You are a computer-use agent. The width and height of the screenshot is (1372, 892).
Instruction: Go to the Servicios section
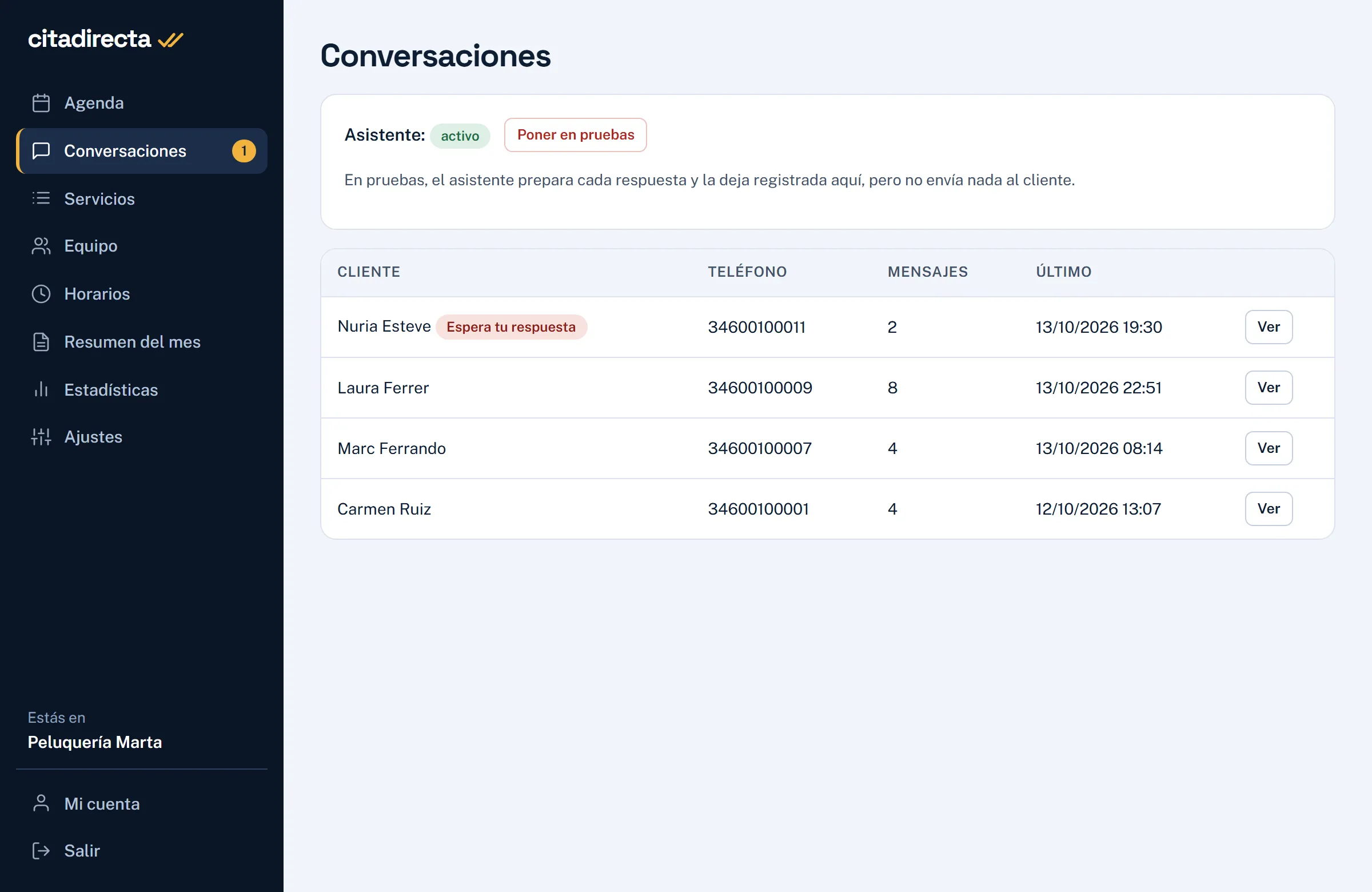tap(142, 198)
